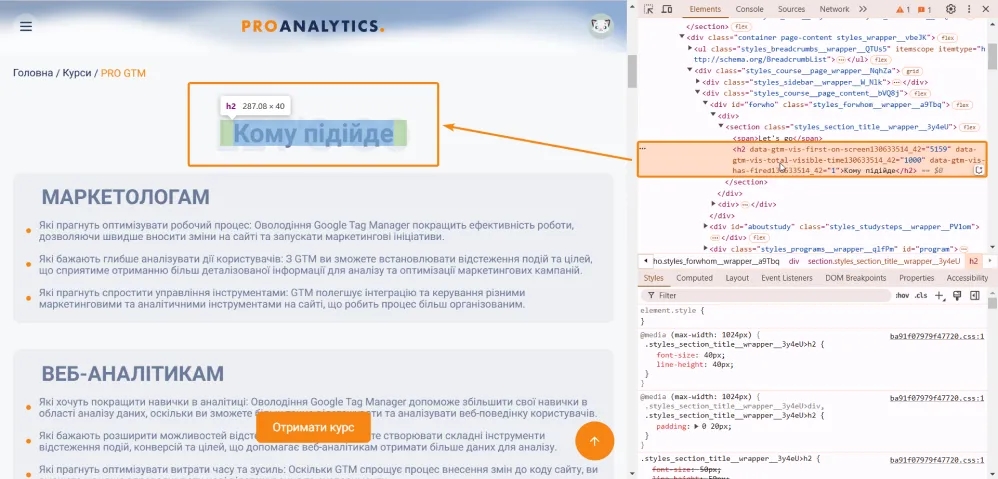Open the Network tab
The image size is (998, 479).
click(834, 9)
